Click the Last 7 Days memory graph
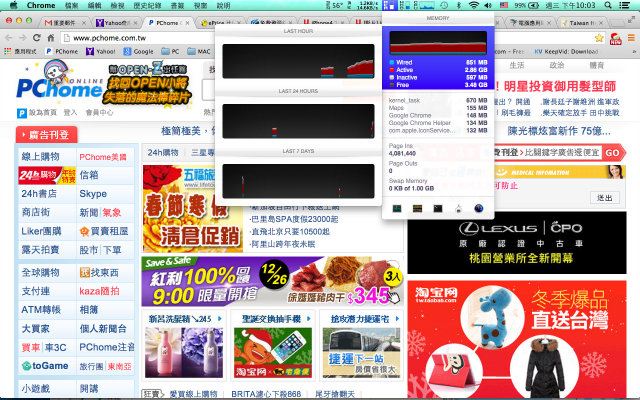This screenshot has width=640, height=400. coord(298,181)
